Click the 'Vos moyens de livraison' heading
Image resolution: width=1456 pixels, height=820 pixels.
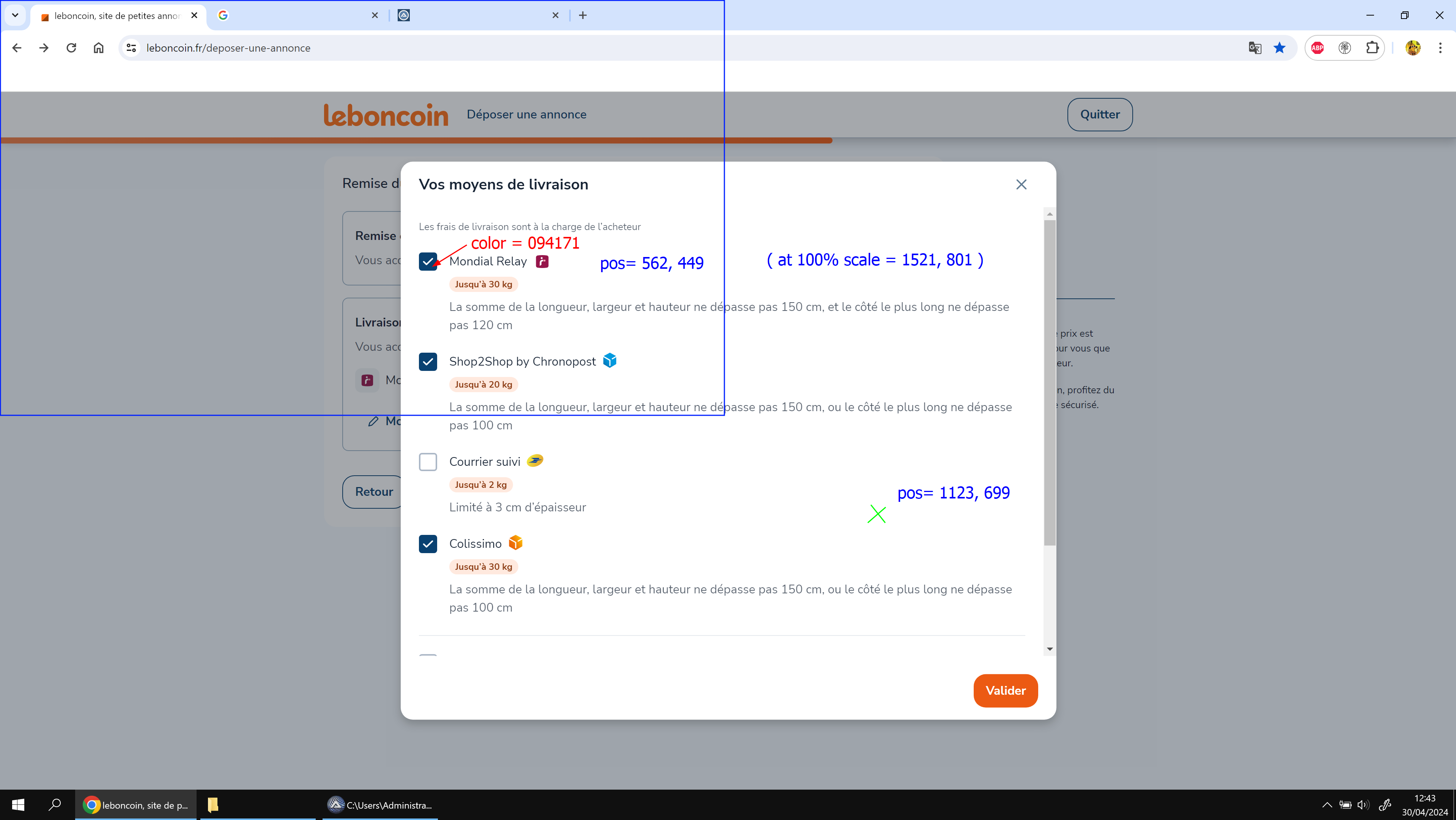(x=503, y=184)
